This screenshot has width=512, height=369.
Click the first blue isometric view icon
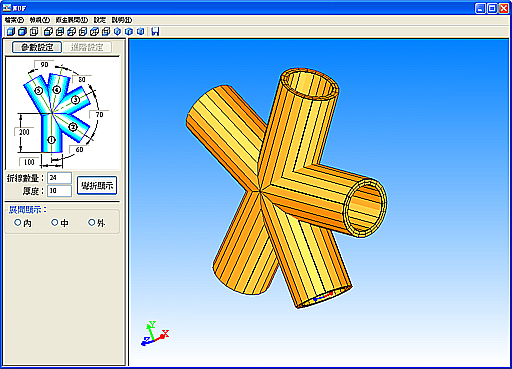tap(117, 32)
